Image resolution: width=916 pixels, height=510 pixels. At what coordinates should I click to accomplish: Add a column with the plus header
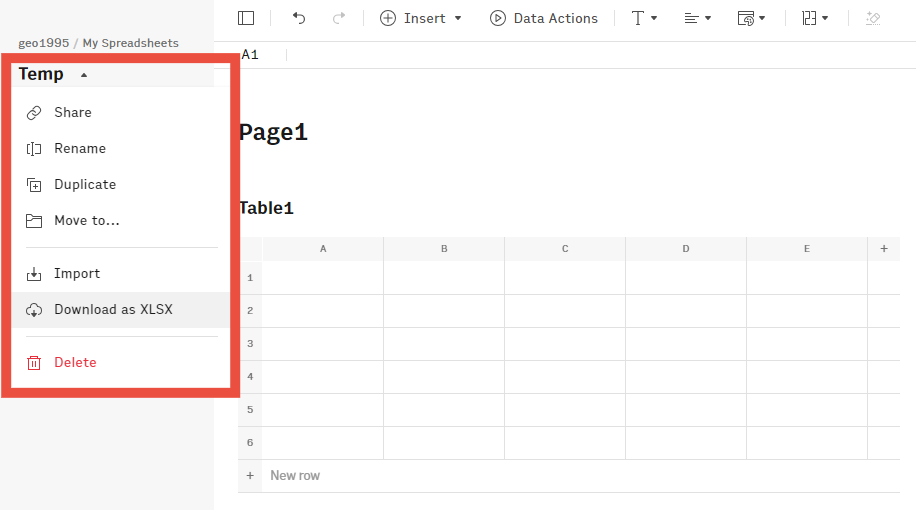coord(884,249)
